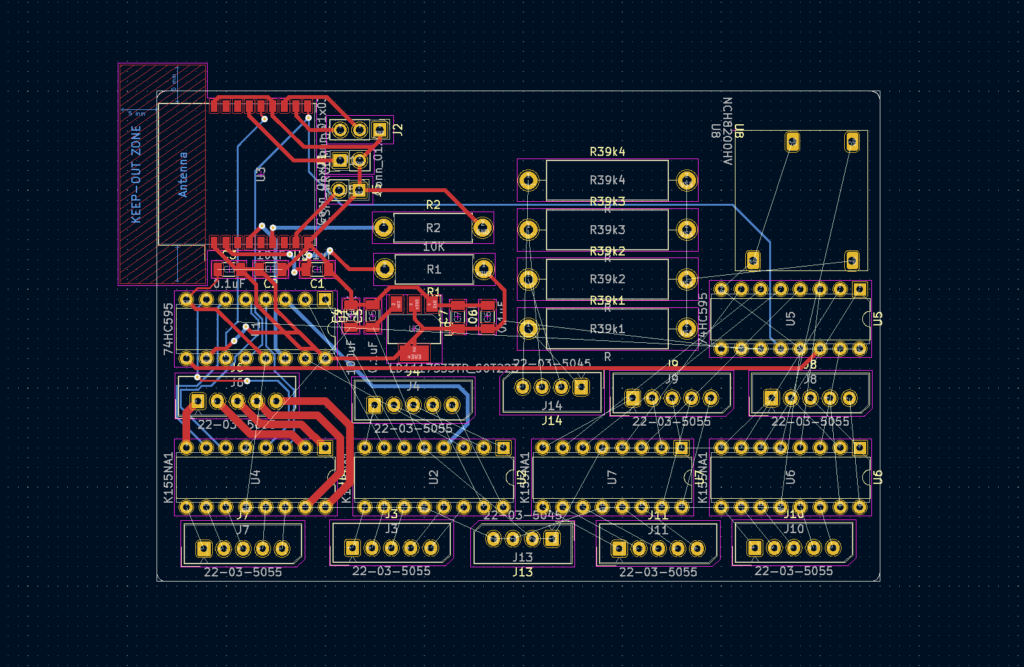
Task: Select the J10 five-pin connector
Action: coord(793,547)
